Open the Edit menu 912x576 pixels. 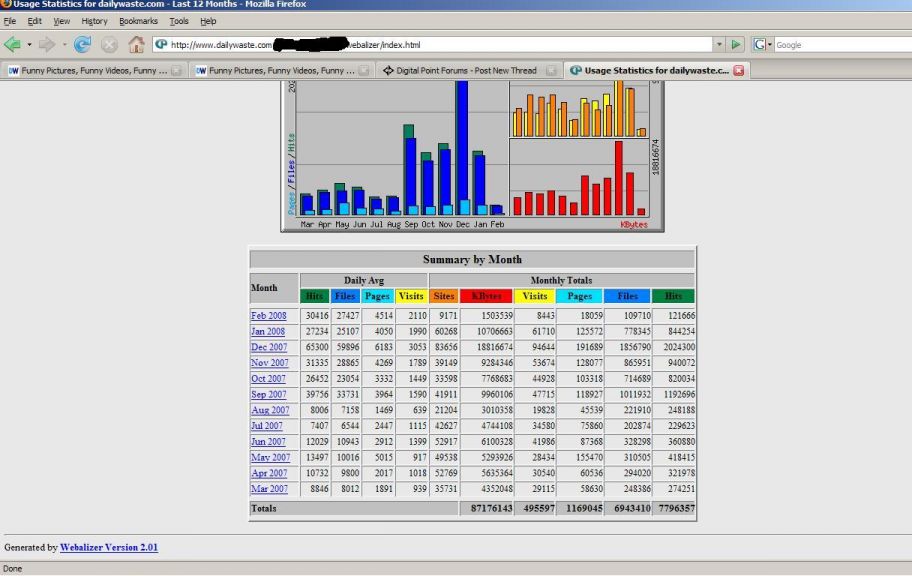(34, 21)
